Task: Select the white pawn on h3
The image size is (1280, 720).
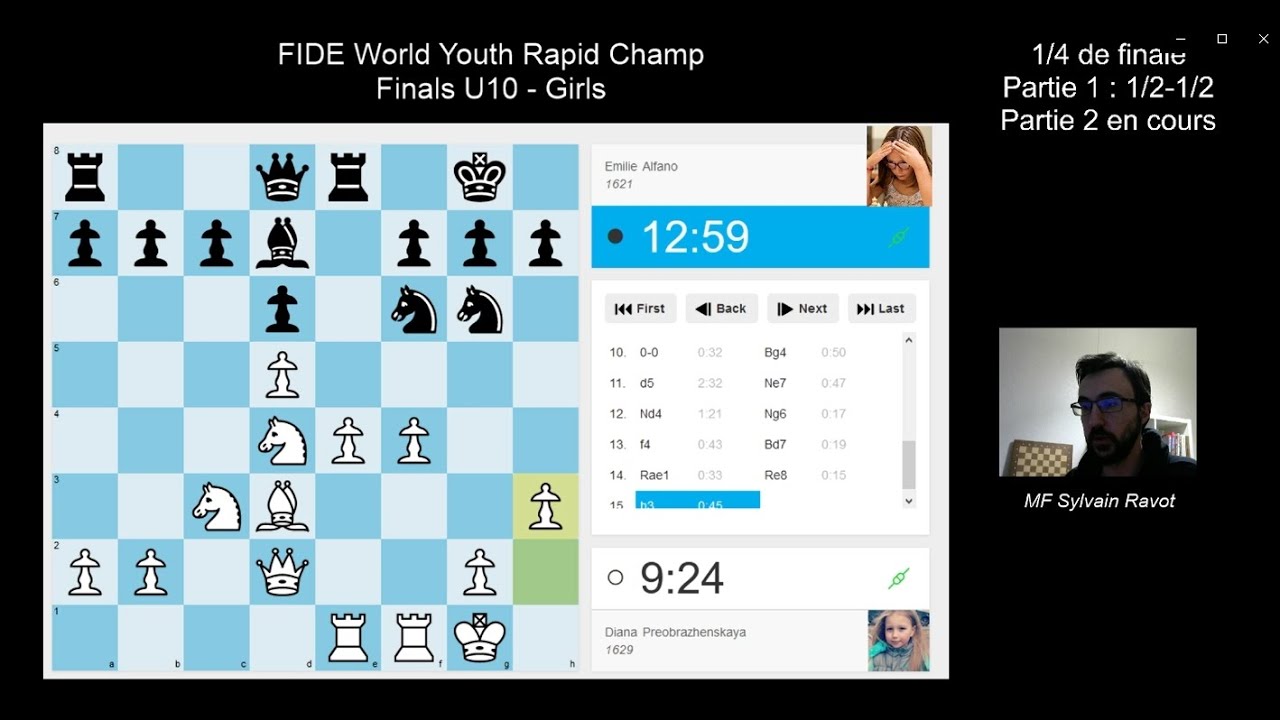Action: pos(545,507)
